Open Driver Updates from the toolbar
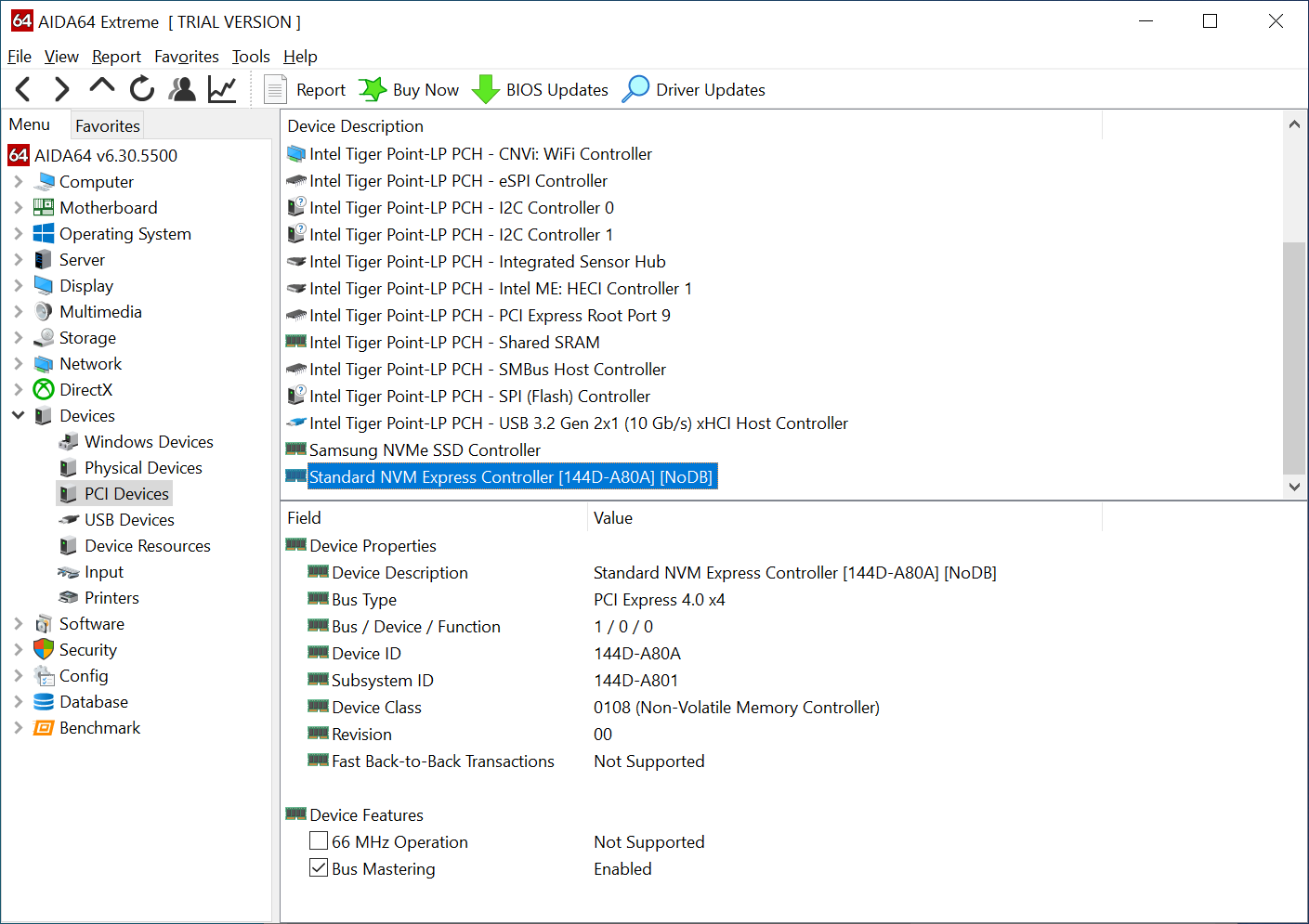Screen dimensions: 1309x924 pyautogui.click(x=694, y=90)
